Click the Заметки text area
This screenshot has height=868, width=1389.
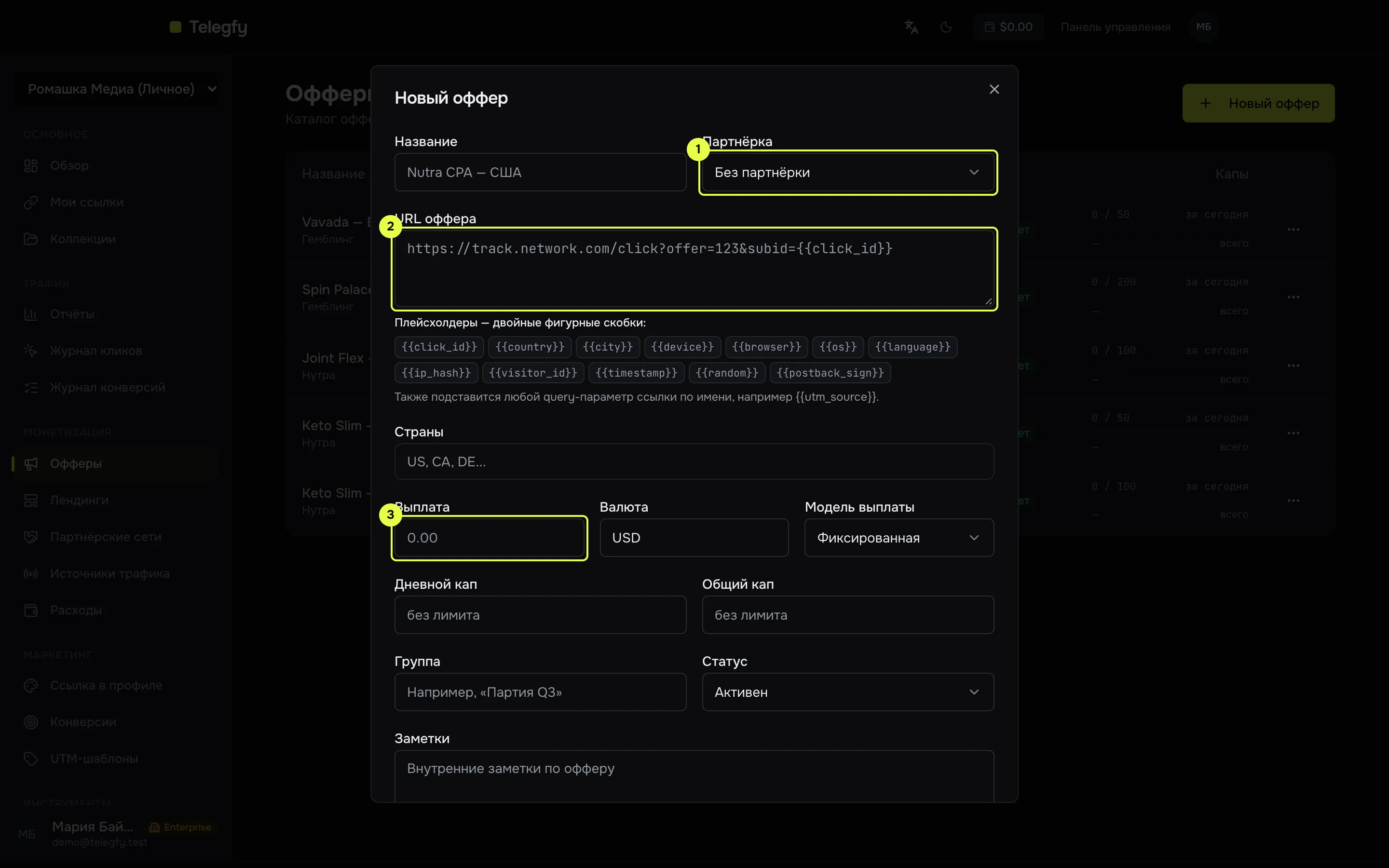point(694,776)
